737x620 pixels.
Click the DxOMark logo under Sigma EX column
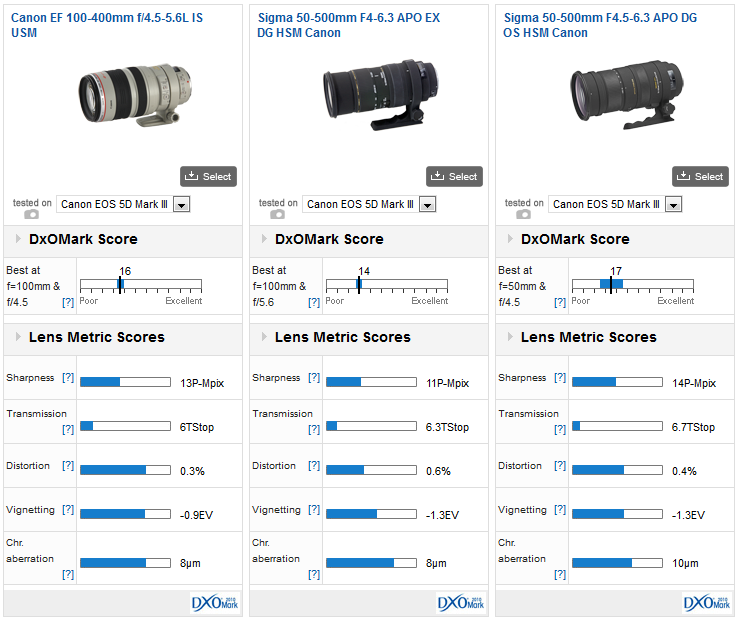(x=461, y=603)
